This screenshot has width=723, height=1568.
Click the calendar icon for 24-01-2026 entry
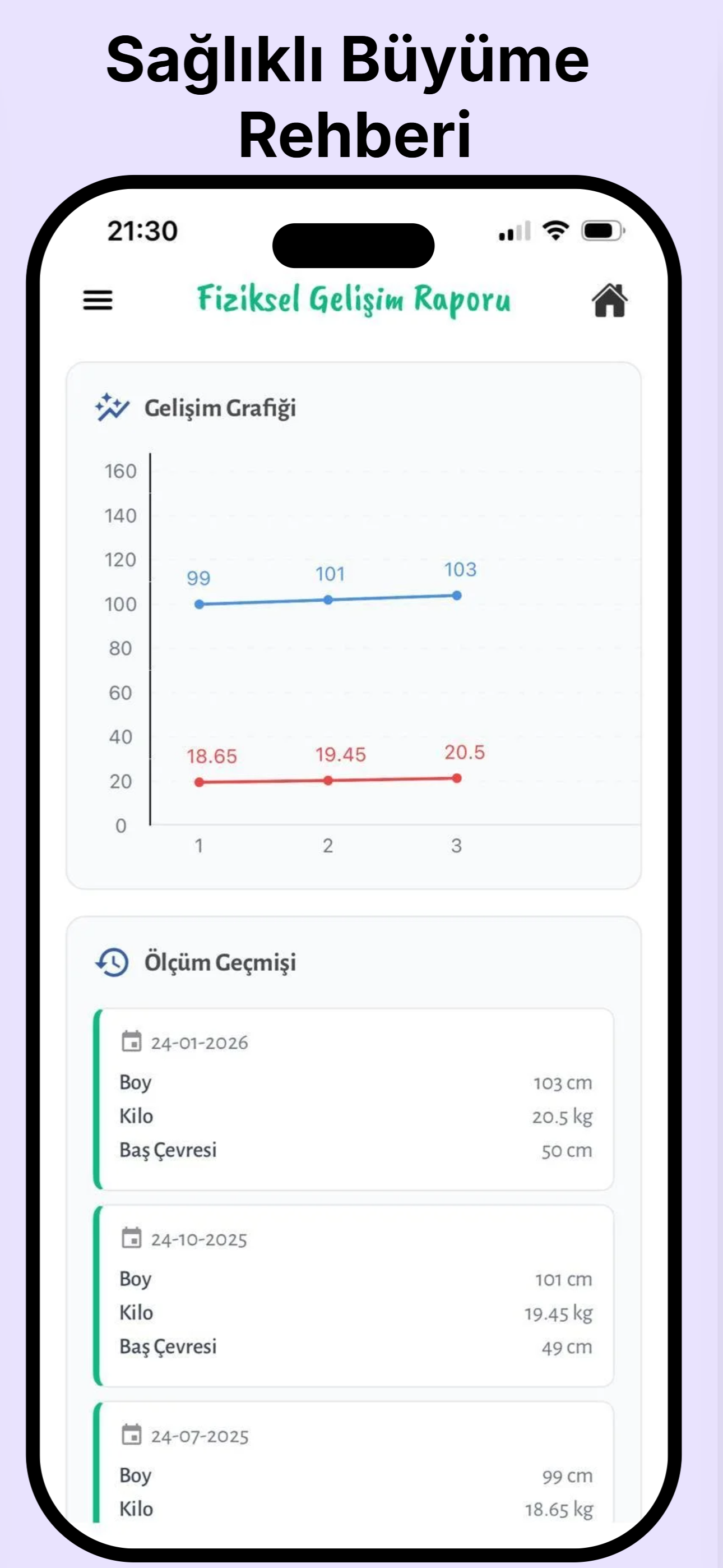coord(132,1040)
